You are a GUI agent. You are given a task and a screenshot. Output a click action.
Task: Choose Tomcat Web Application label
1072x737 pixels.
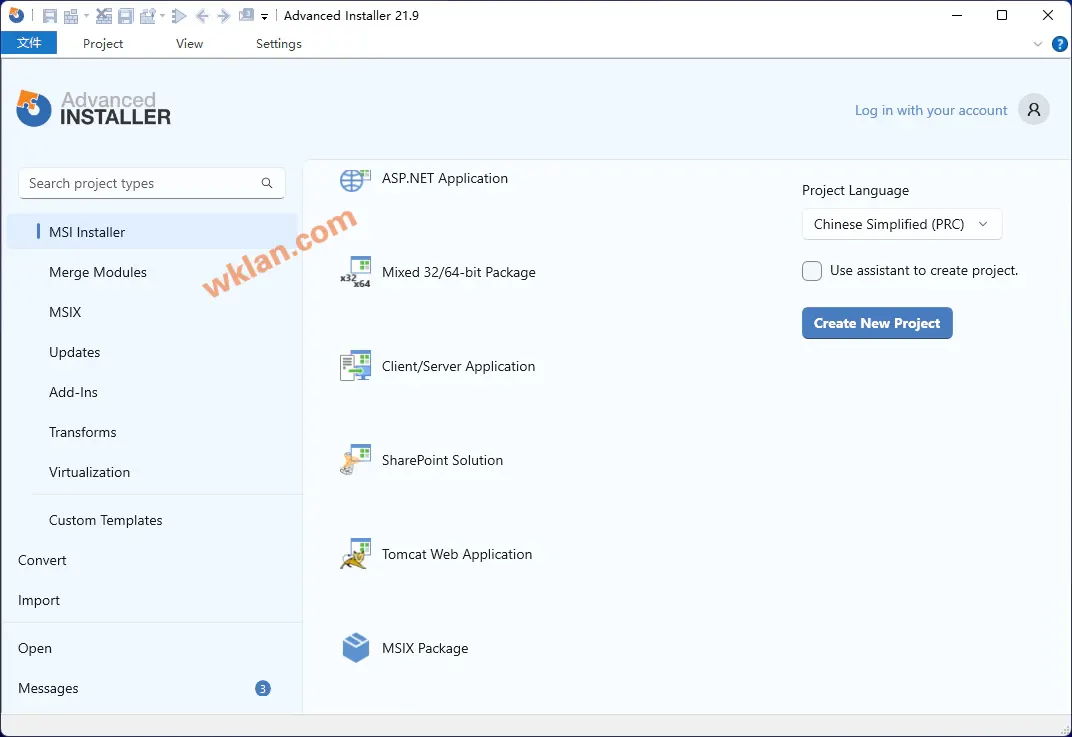point(457,554)
